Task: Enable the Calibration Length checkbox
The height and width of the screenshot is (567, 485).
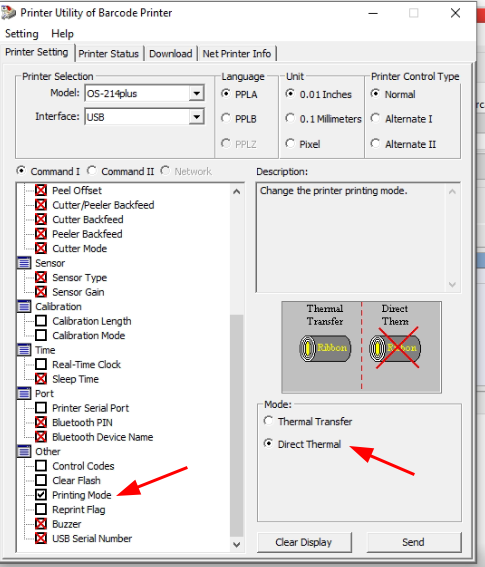Action: tap(41, 321)
